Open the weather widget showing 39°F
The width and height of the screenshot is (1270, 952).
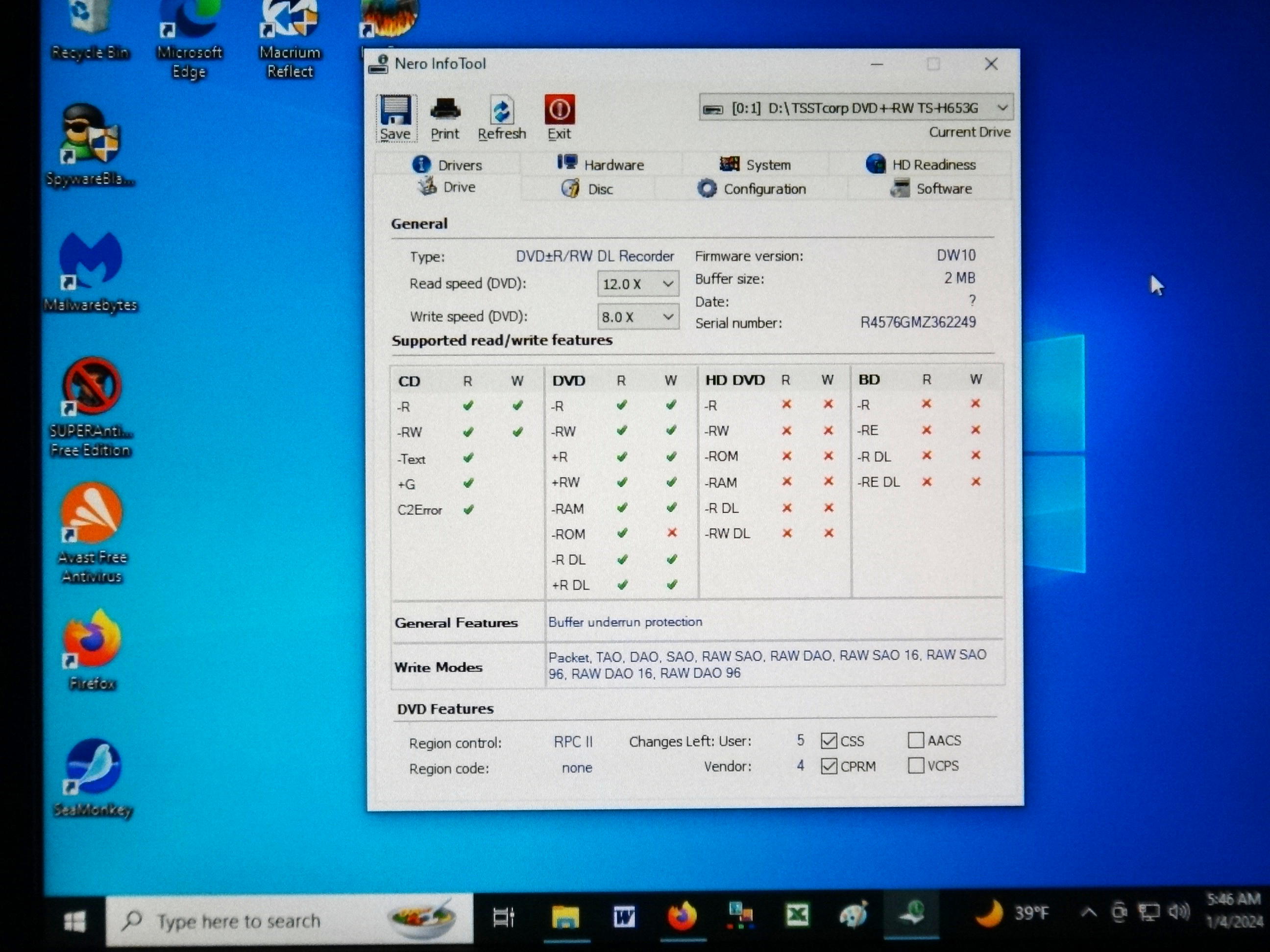point(1013,912)
